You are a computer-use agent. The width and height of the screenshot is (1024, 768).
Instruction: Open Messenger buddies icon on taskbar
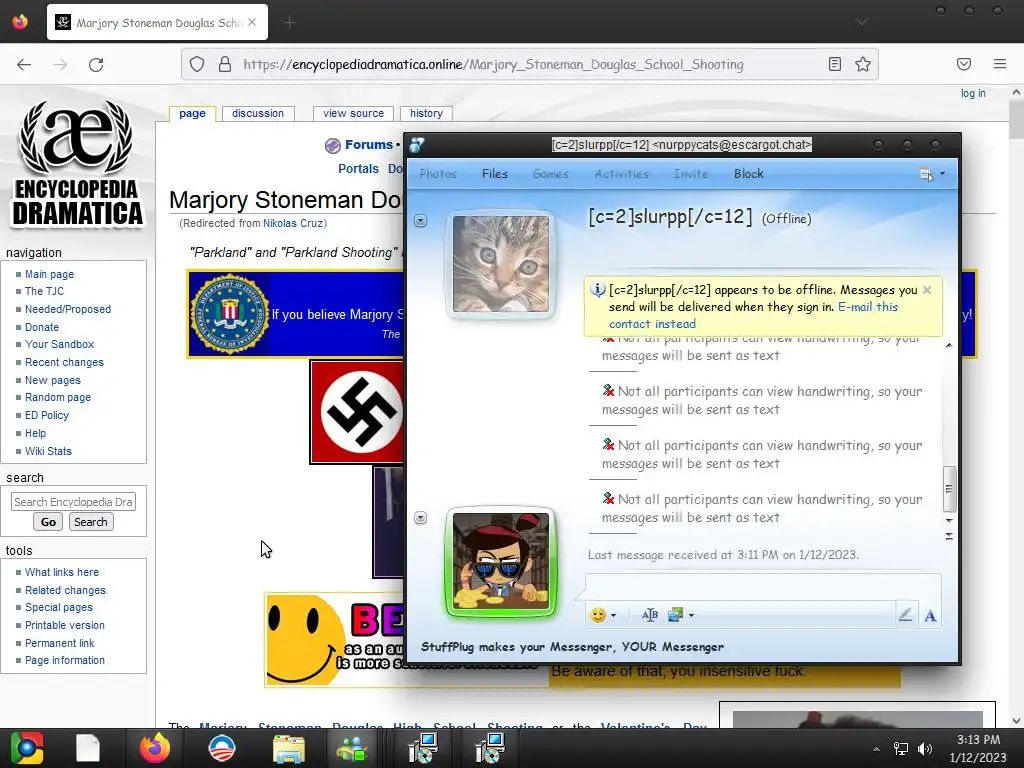352,749
